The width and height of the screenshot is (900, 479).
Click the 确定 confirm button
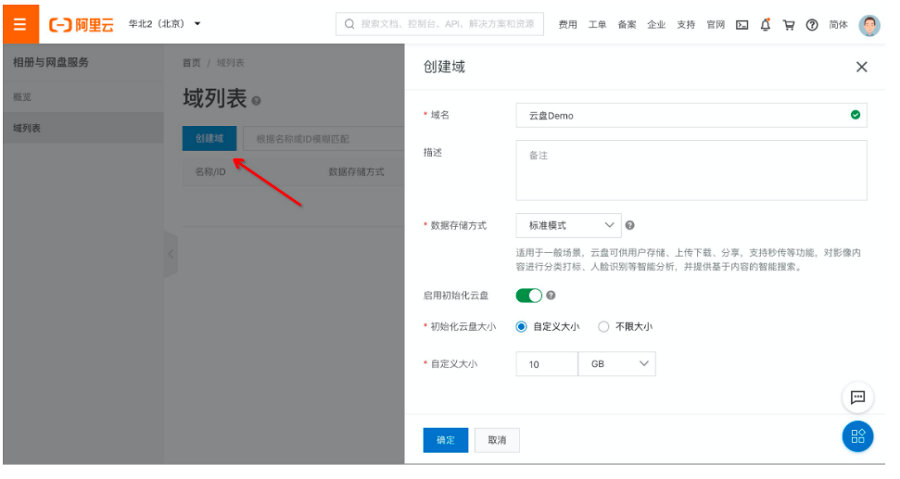pyautogui.click(x=445, y=440)
